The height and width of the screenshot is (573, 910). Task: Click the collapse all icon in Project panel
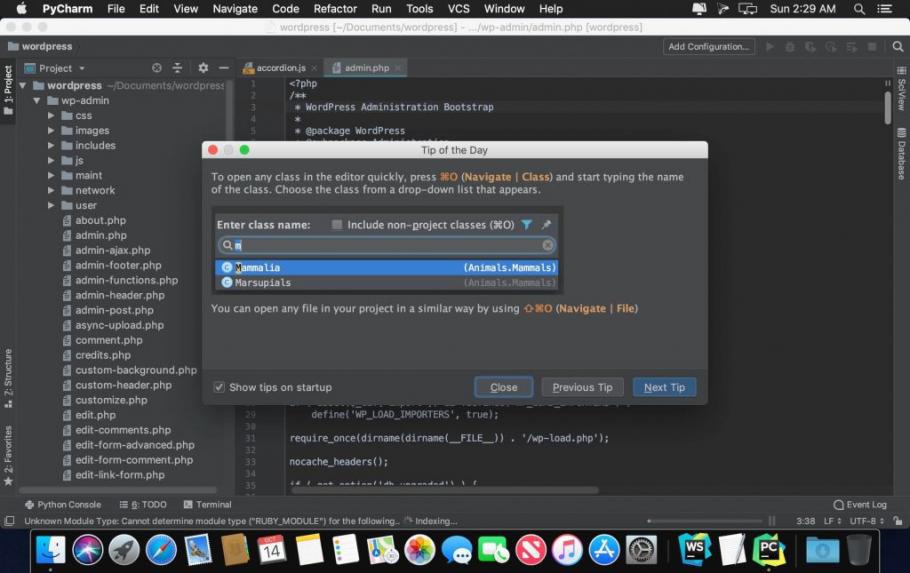click(177, 68)
